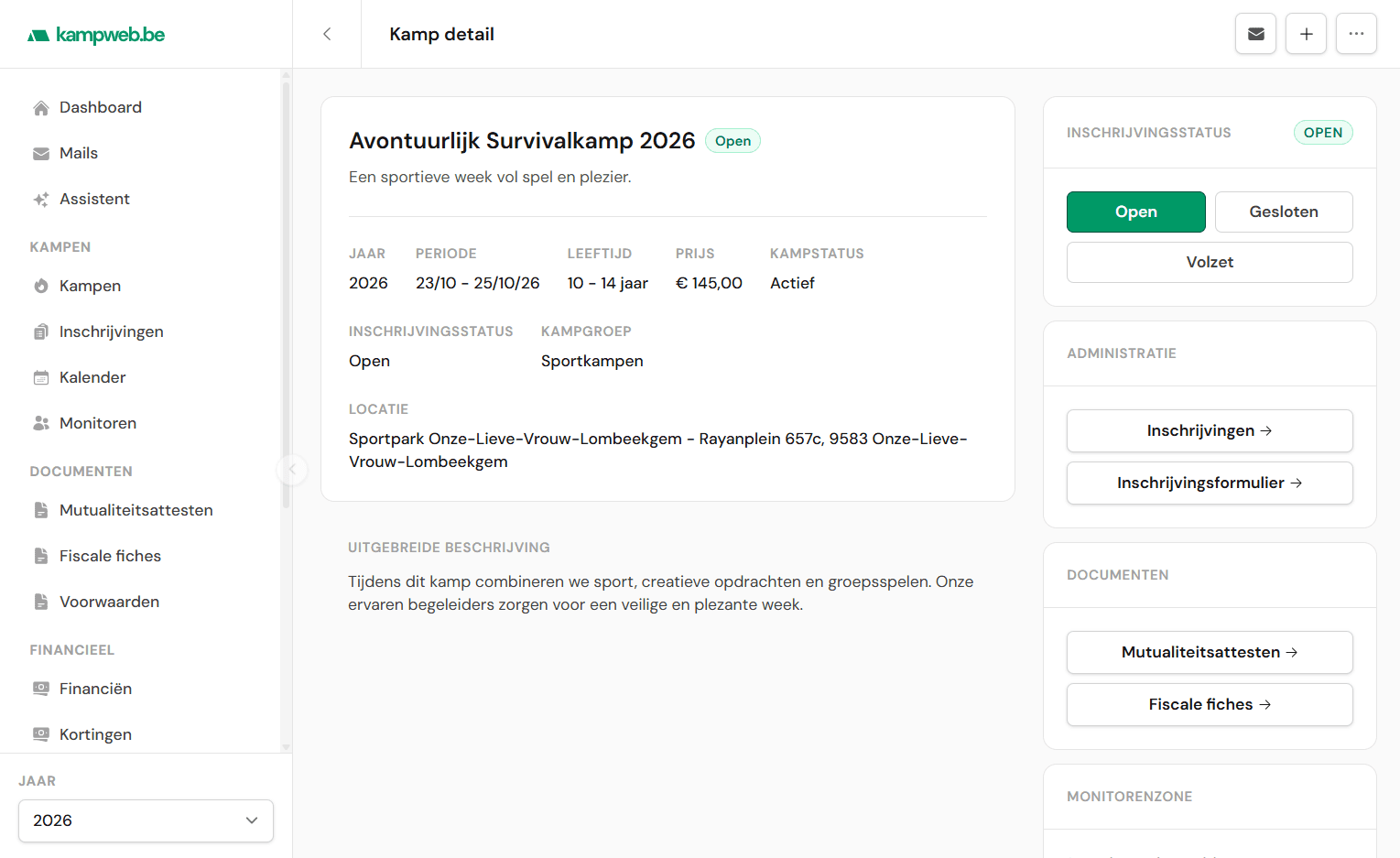The image size is (1400, 858).
Task: Click the camp title Avontuurlijk Survivalkamp 2026
Action: click(x=522, y=140)
